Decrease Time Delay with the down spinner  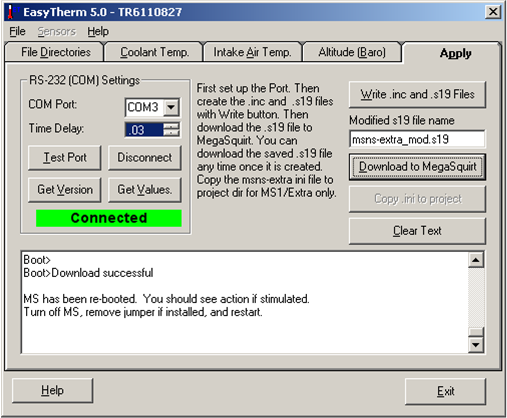click(172, 133)
